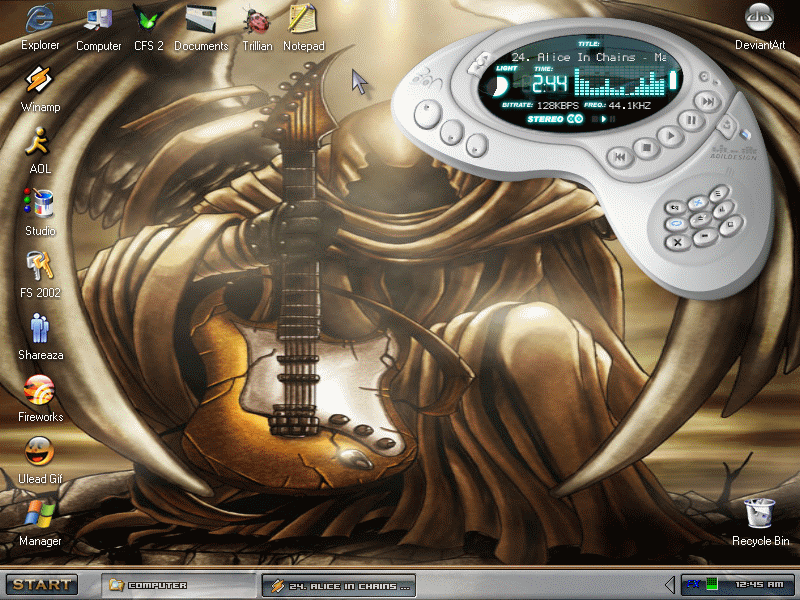Toggle repeat with blue loop button
Screen dimensions: 800x600
point(677,224)
